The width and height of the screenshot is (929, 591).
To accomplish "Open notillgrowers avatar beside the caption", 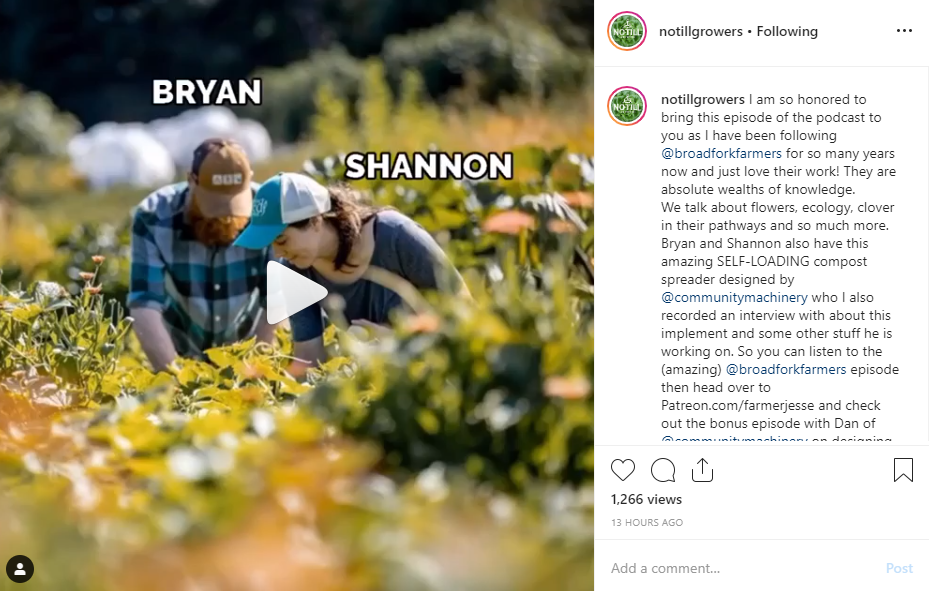I will point(627,106).
